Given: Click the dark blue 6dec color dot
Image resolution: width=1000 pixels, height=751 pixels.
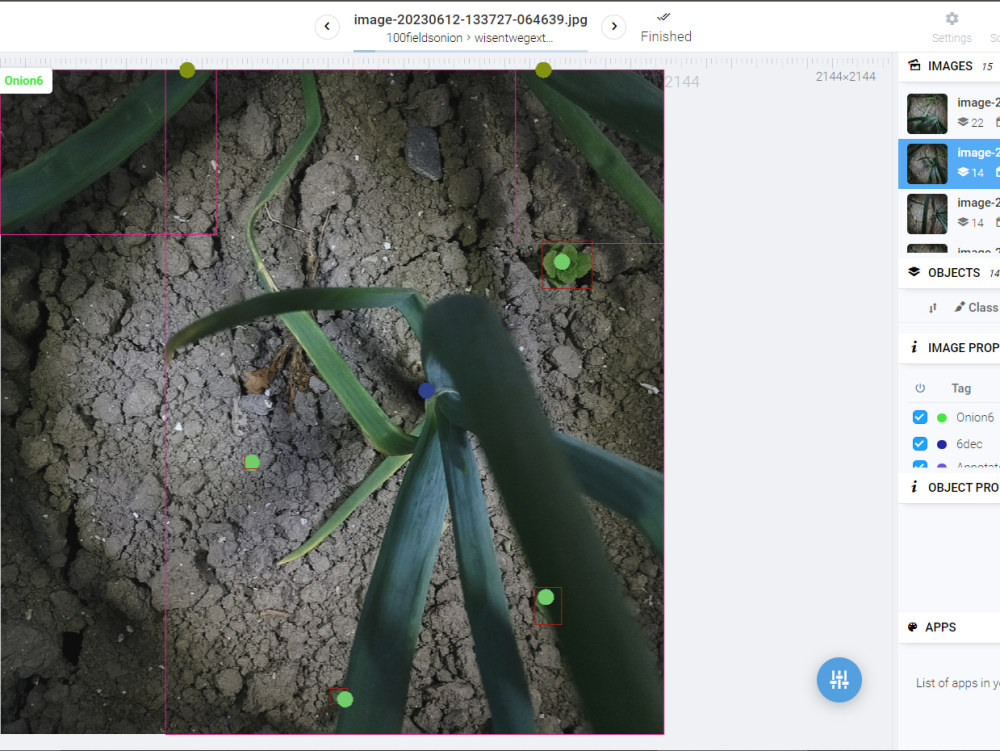Looking at the screenshot, I should coord(942,444).
